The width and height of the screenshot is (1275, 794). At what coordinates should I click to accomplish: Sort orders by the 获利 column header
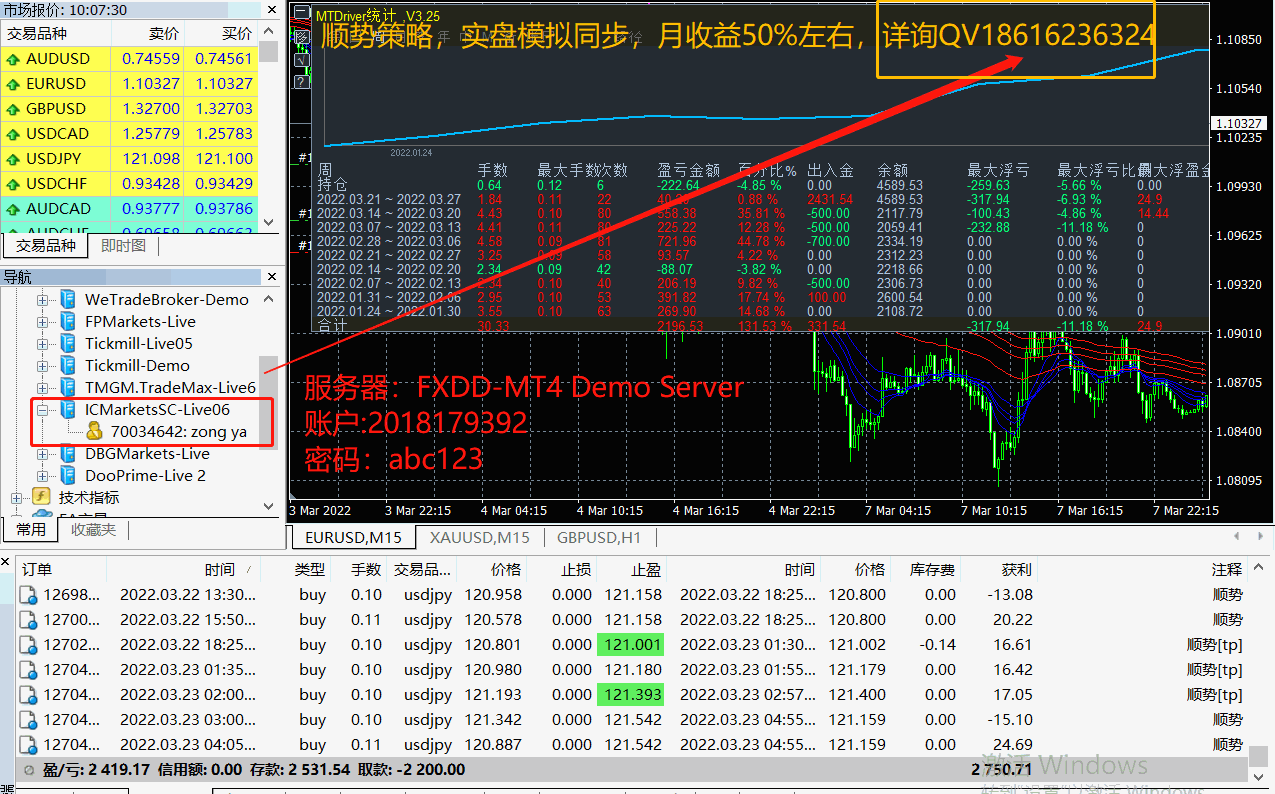point(1015,569)
